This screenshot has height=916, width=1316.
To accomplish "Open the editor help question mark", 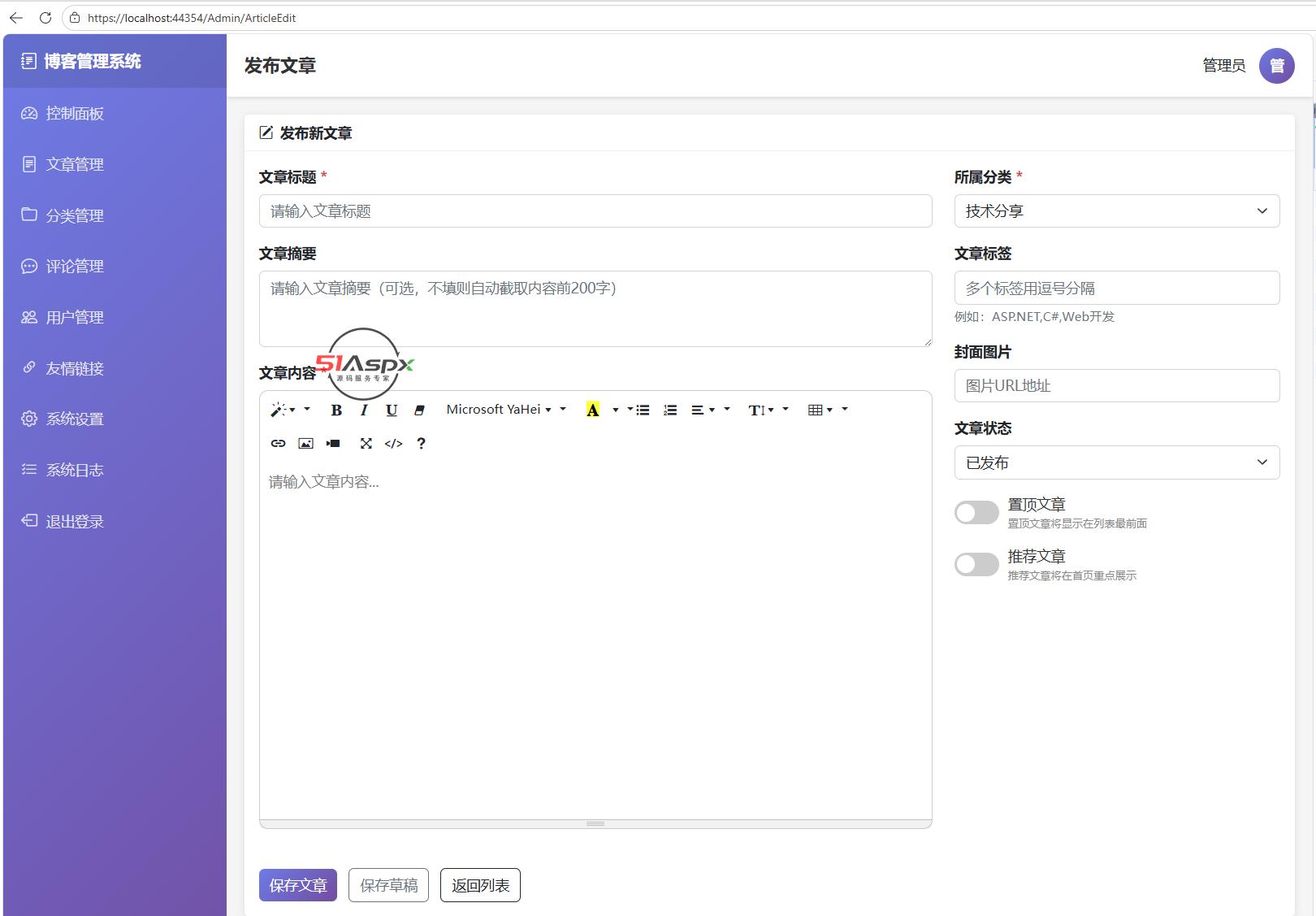I will point(421,444).
